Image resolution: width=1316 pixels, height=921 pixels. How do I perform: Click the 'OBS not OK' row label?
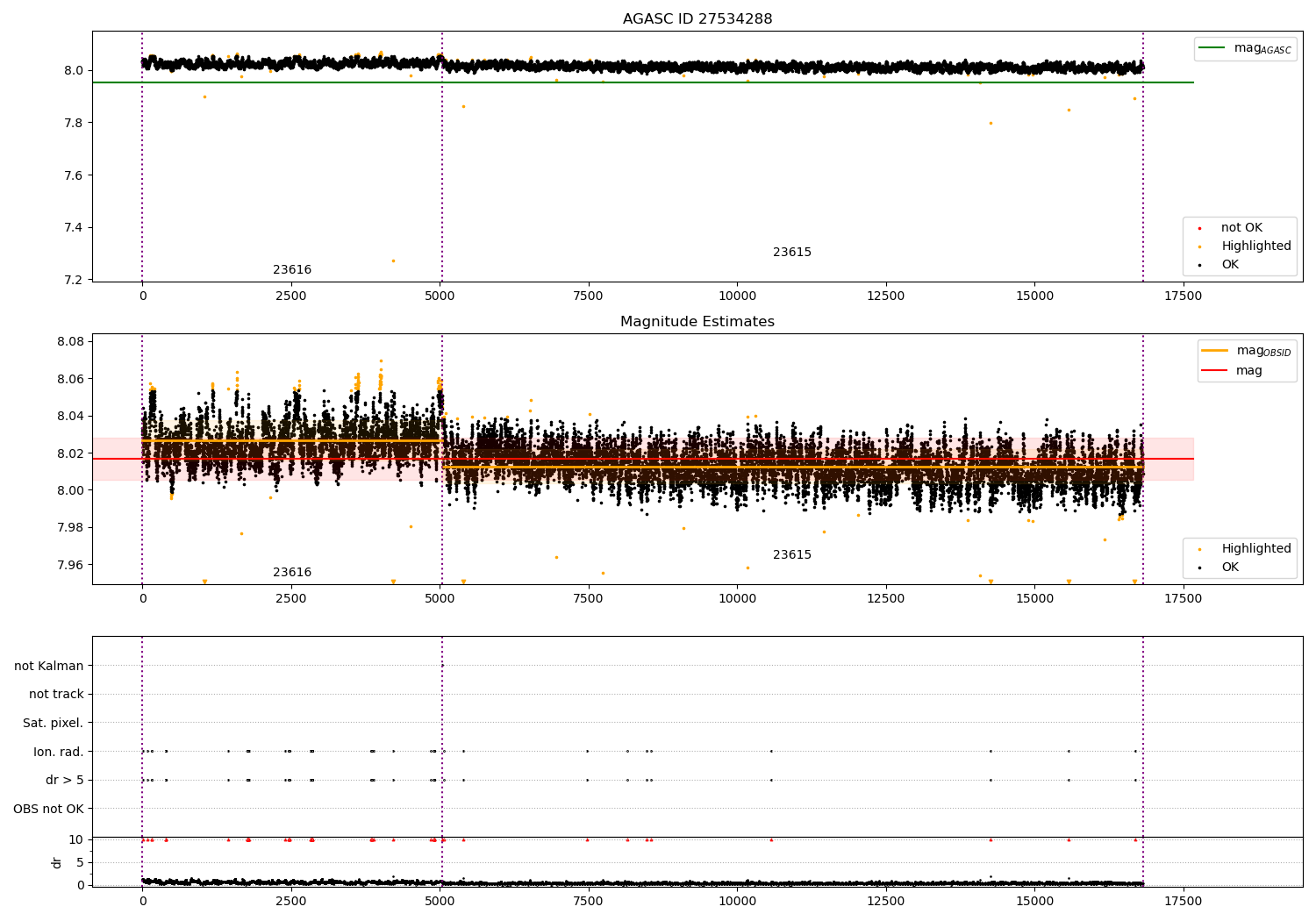[49, 809]
